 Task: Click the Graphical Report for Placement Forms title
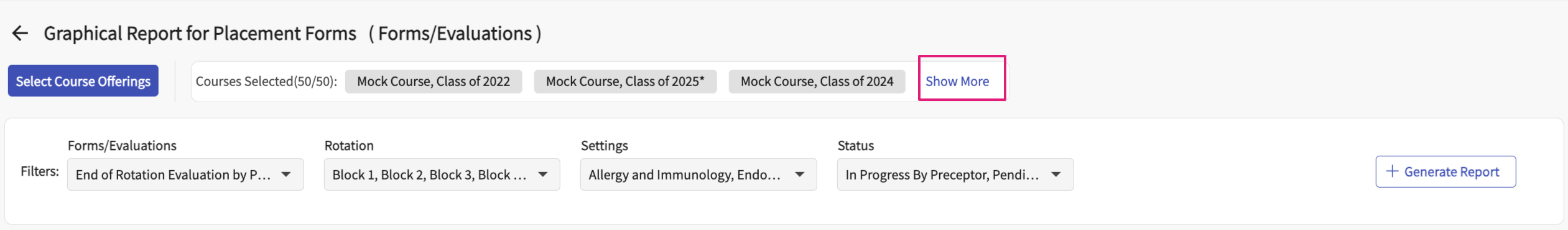click(x=200, y=33)
